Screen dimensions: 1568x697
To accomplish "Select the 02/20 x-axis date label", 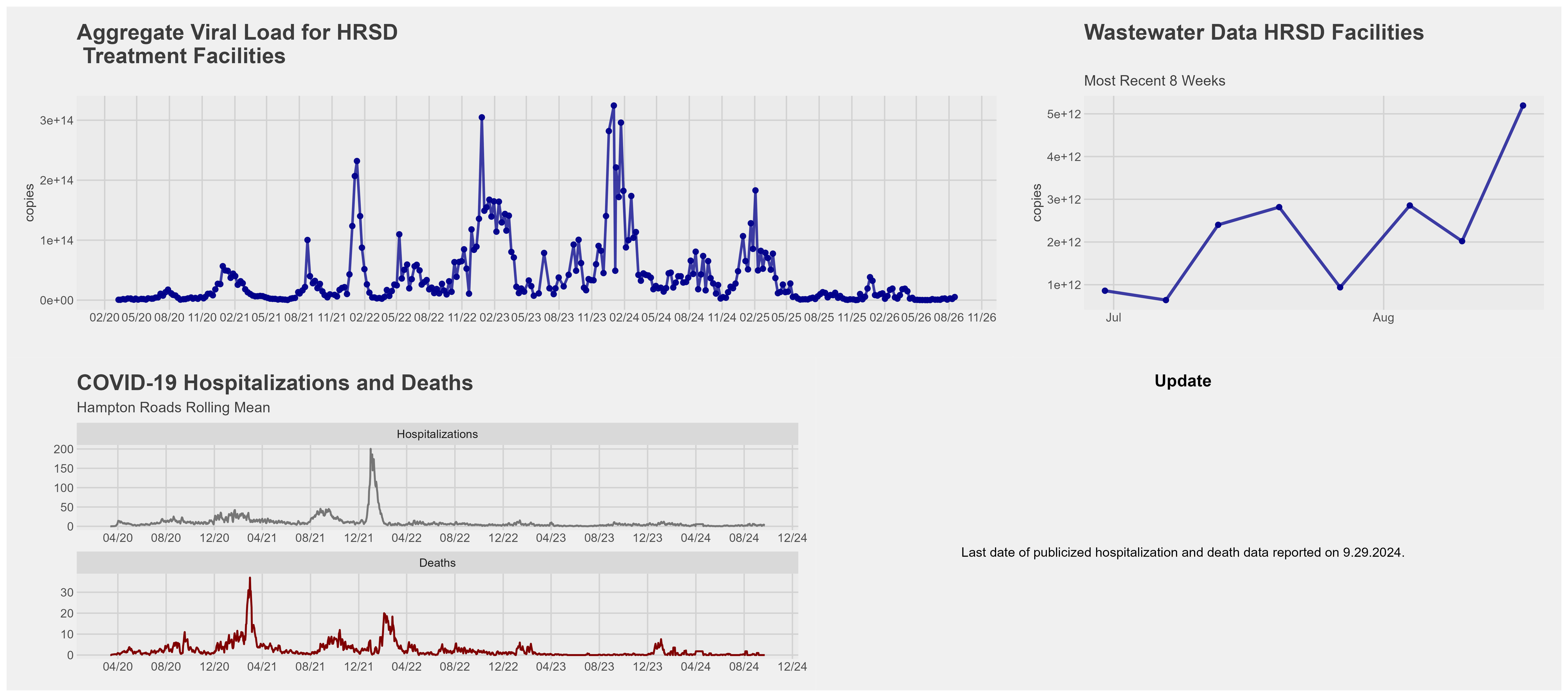I will coord(105,318).
